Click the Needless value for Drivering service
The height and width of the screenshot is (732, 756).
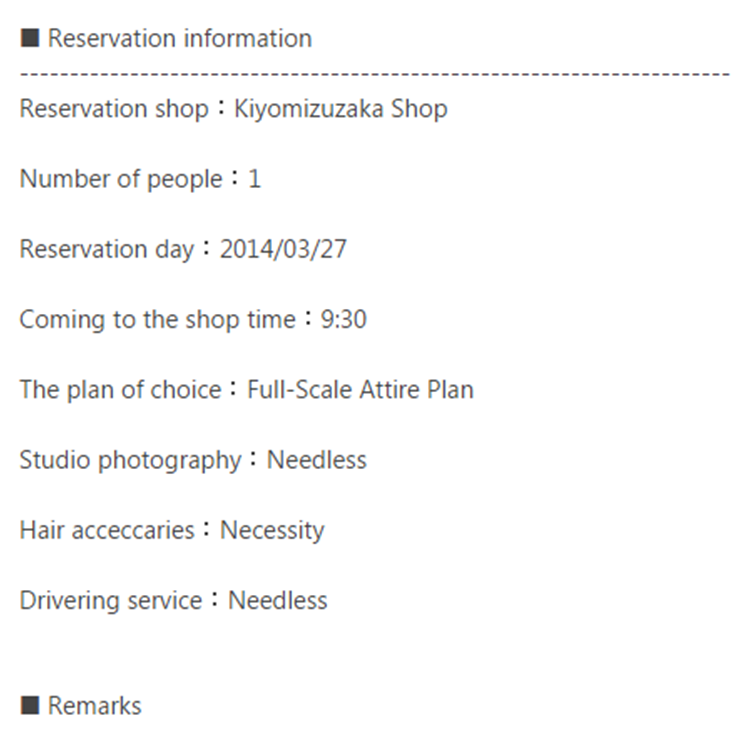click(278, 600)
